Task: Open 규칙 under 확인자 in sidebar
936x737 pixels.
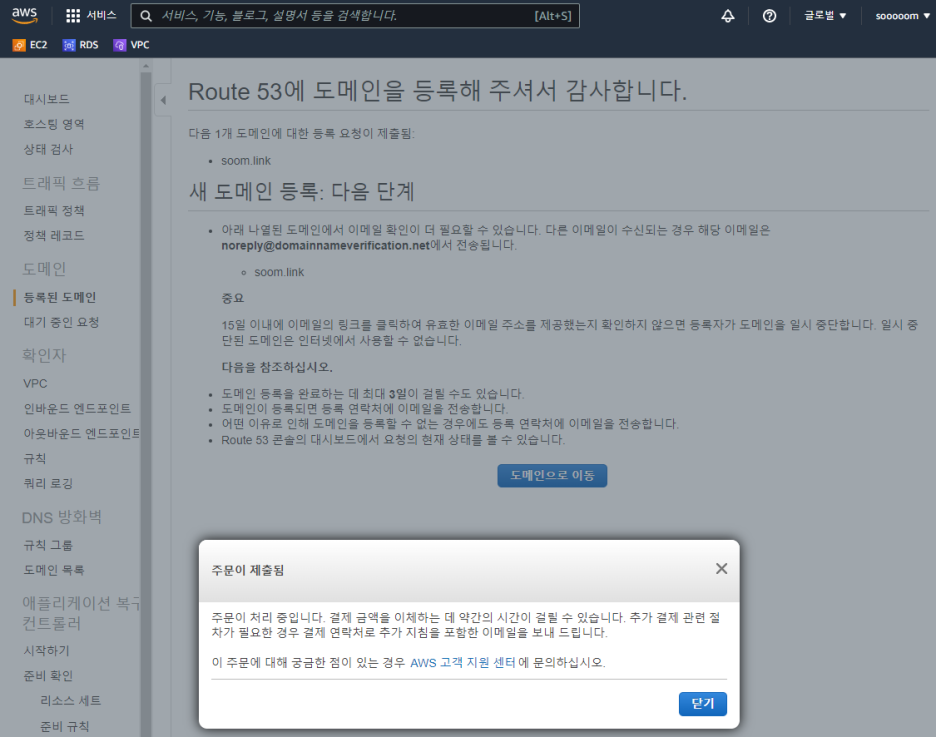Action: tap(35, 459)
